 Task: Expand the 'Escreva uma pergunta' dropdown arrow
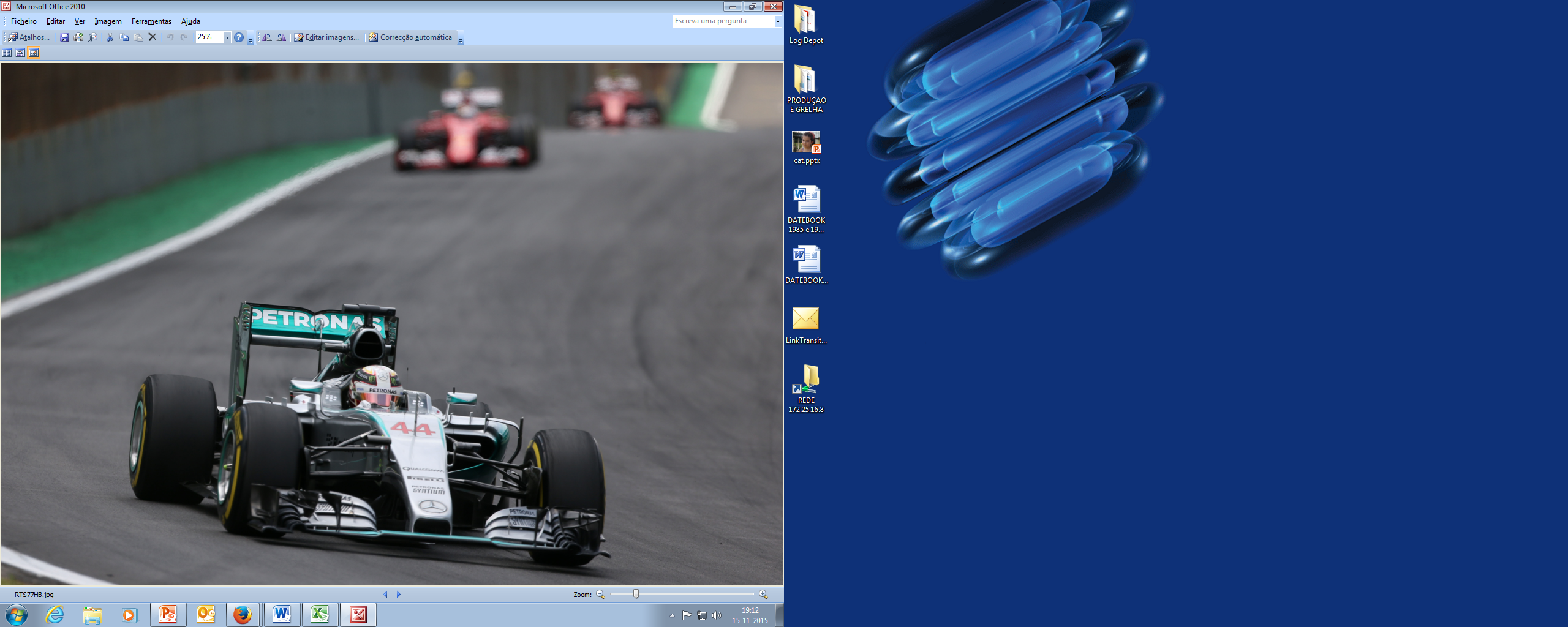pos(778,21)
